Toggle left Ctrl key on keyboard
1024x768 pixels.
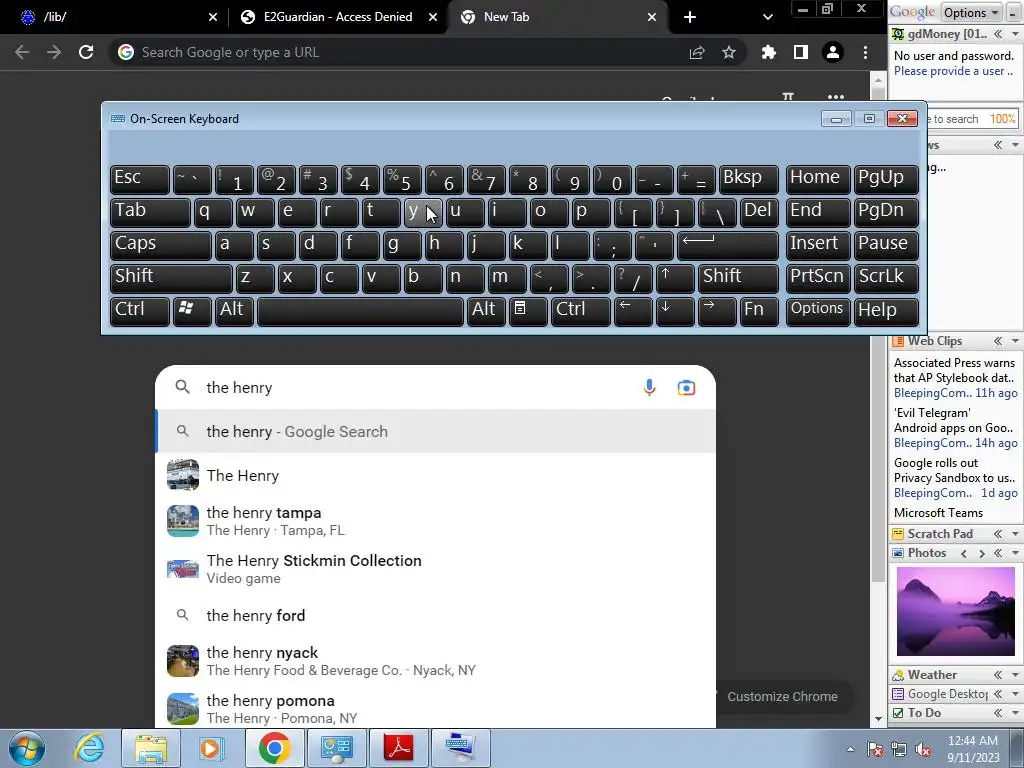pyautogui.click(x=140, y=312)
